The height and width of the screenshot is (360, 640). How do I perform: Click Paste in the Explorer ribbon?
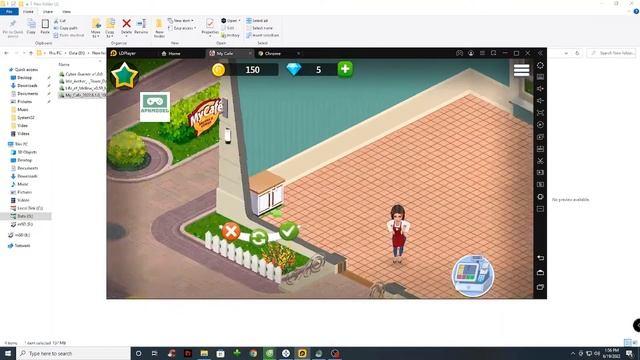(x=45, y=27)
